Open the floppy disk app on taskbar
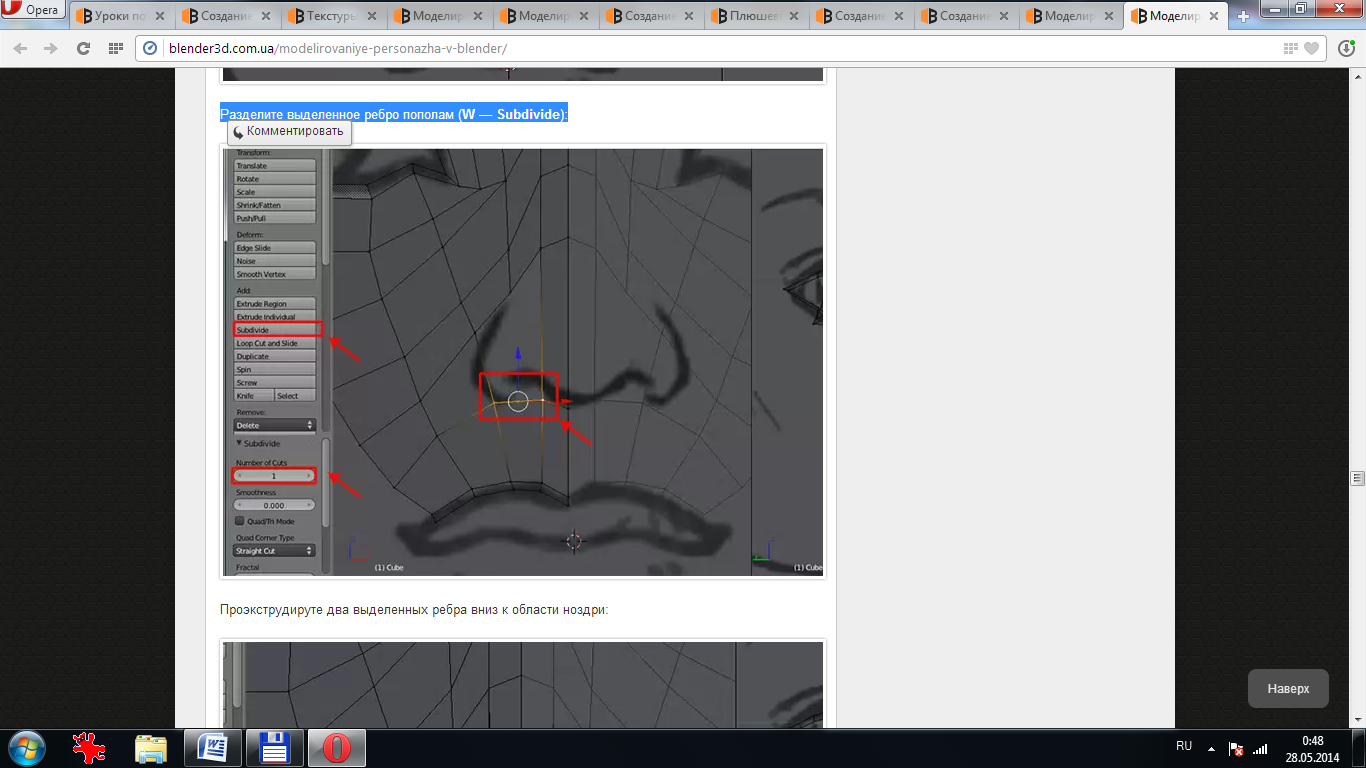This screenshot has height=768, width=1366. point(274,748)
